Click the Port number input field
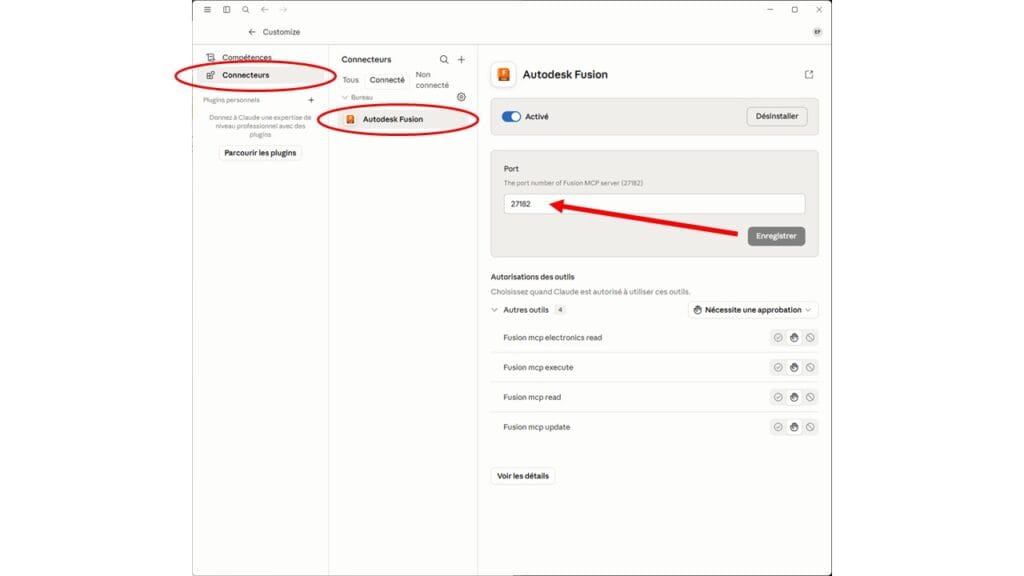 tap(654, 204)
